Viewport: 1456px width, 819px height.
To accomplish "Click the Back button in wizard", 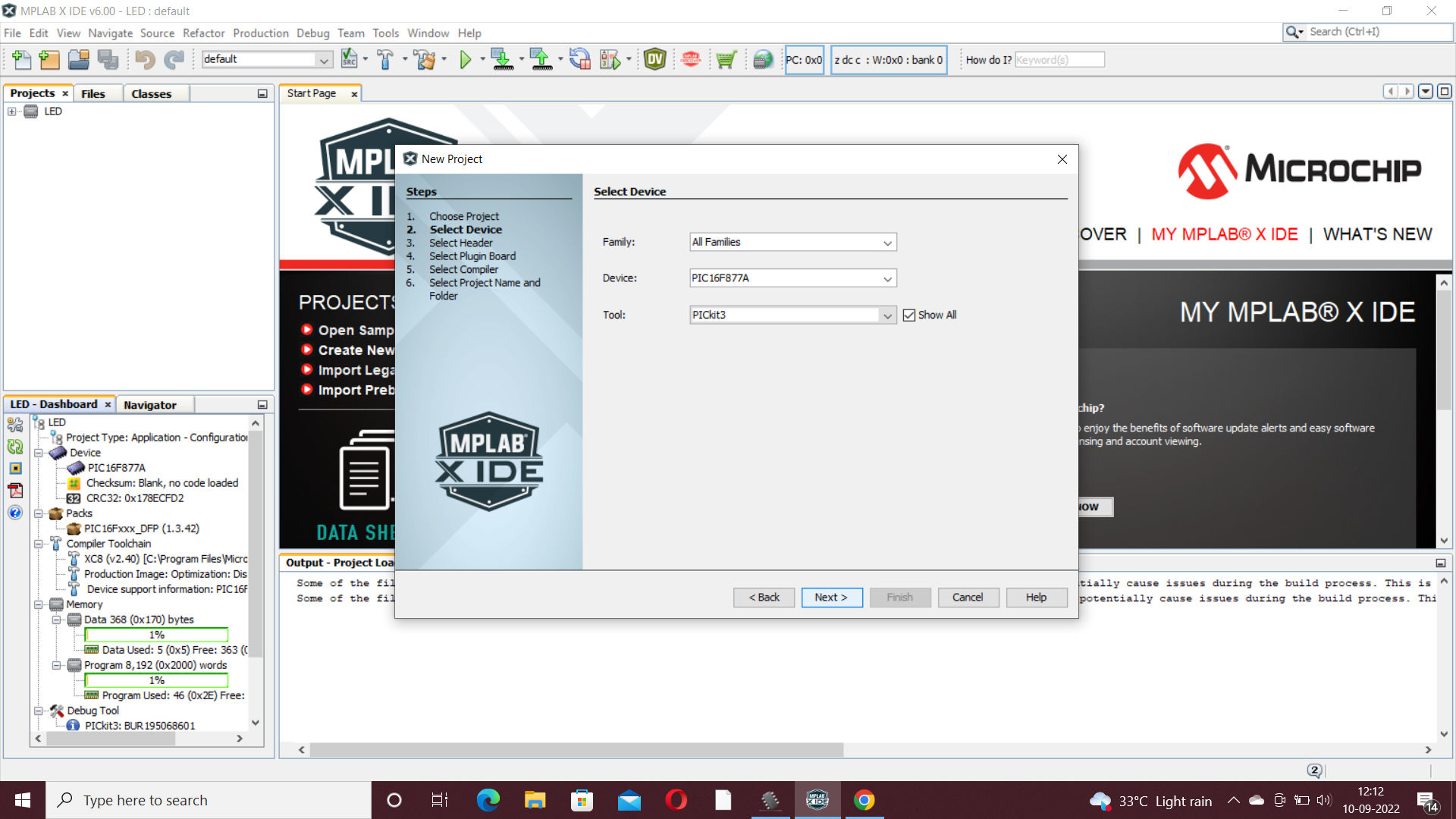I will [764, 598].
